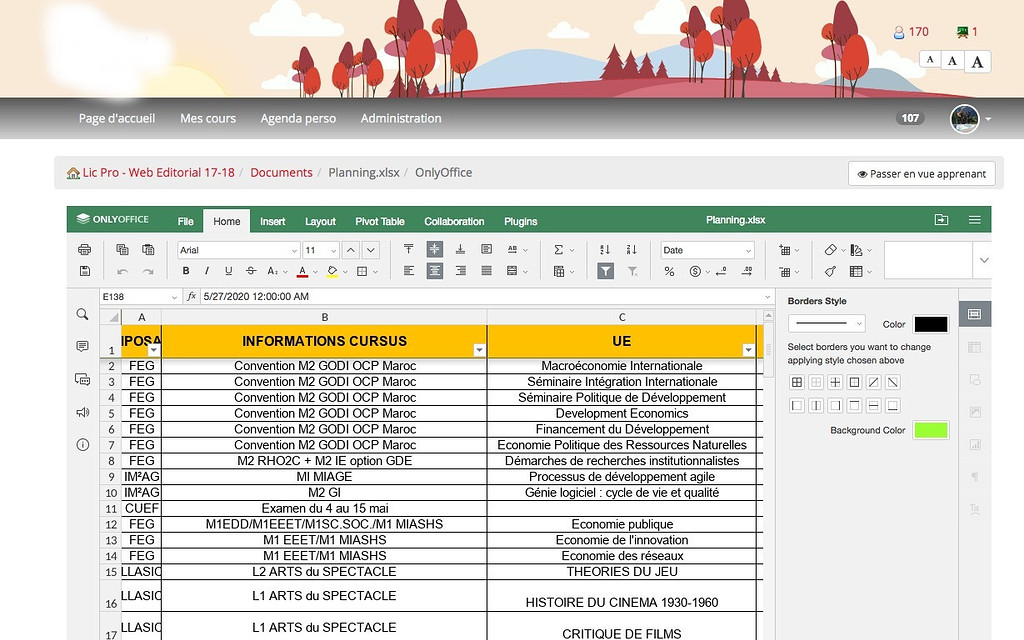Open the Documents breadcrumb link
This screenshot has width=1024, height=640.
click(x=281, y=172)
